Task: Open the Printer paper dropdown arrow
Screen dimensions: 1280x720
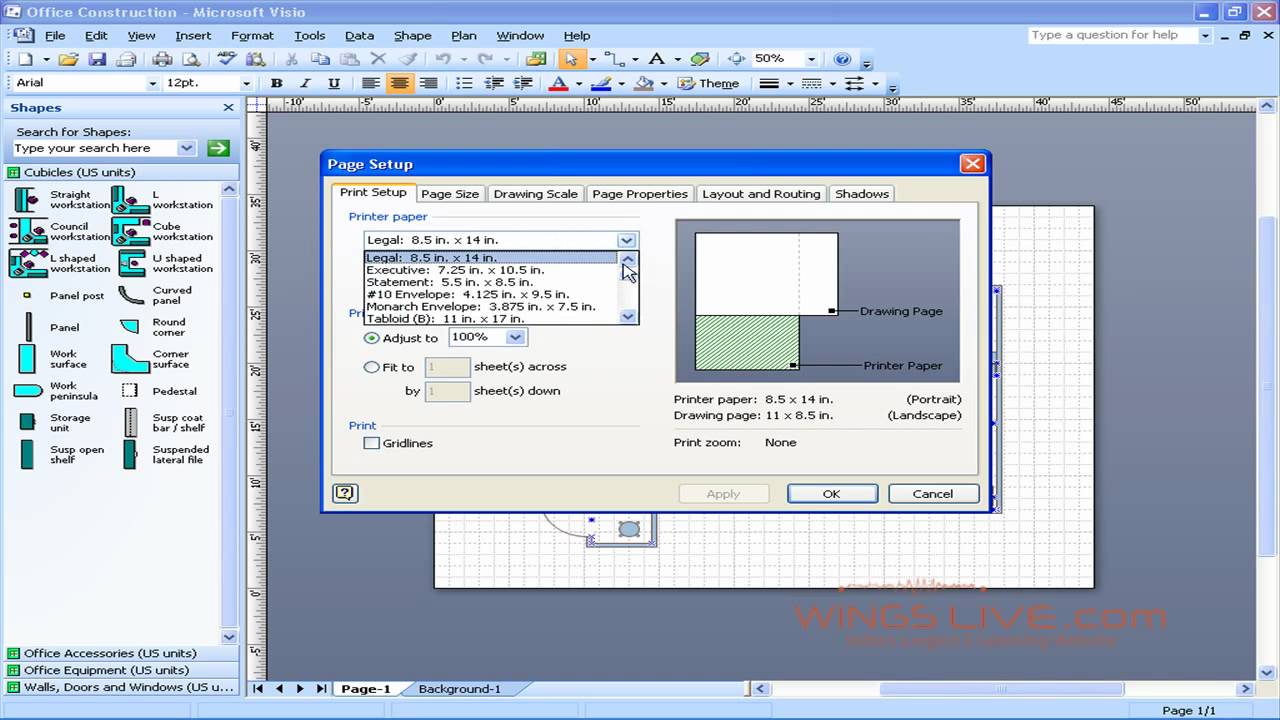Action: 626,240
